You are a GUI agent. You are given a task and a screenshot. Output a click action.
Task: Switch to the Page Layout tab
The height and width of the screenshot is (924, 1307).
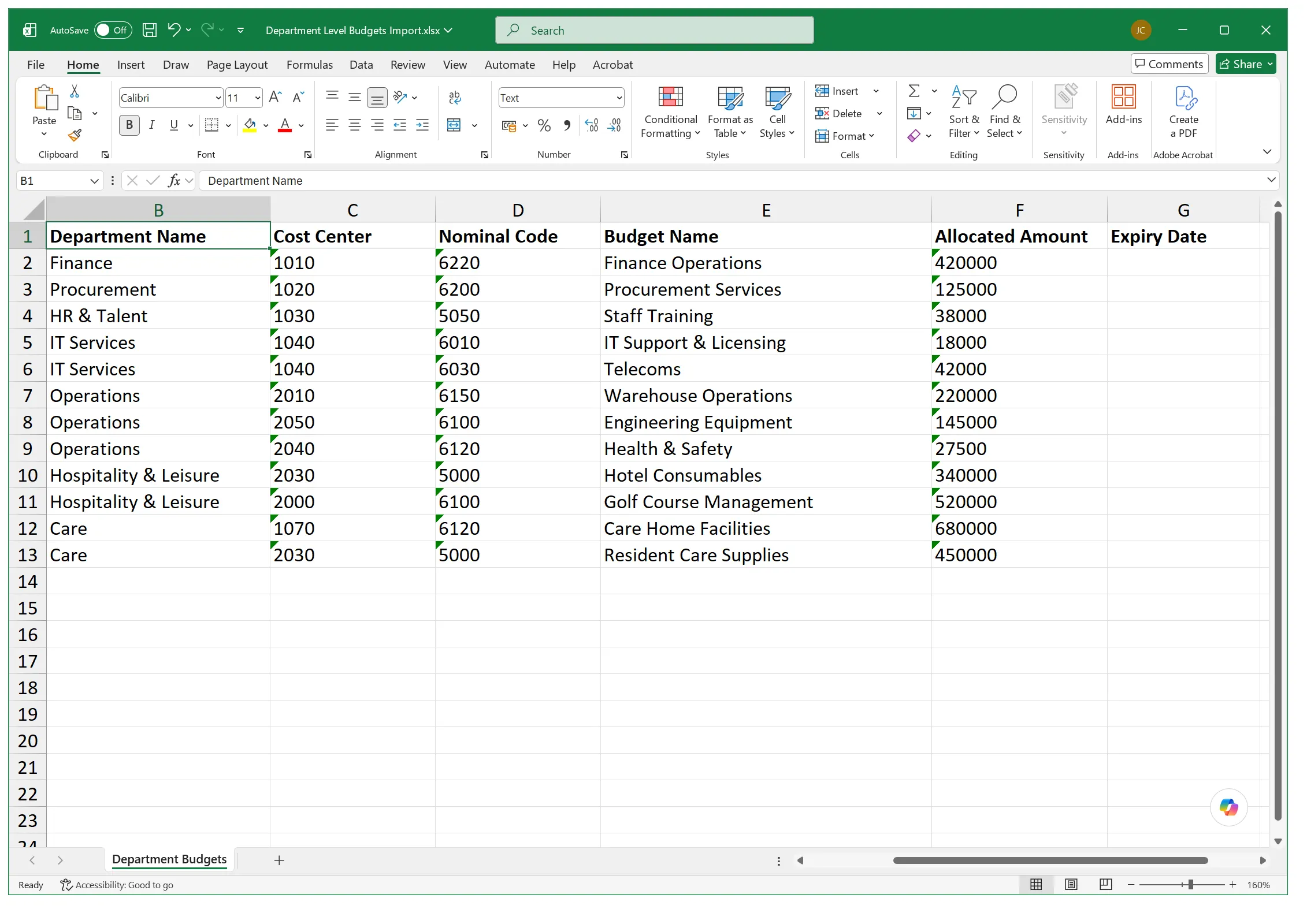pos(237,65)
